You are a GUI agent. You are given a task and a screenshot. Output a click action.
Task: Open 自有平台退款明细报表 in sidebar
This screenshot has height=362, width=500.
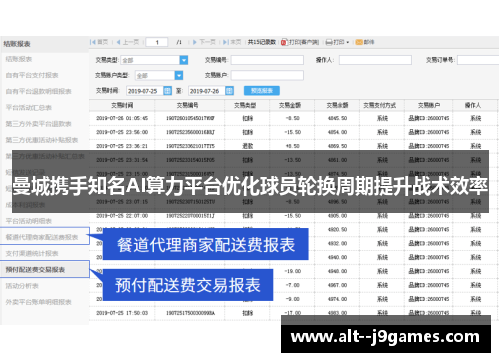tap(38, 91)
